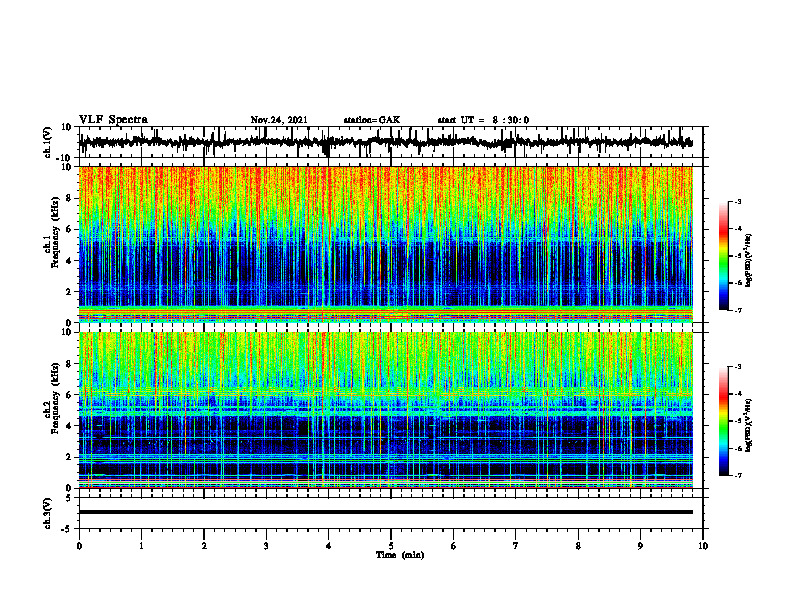Click the "-7" label on ch.1 color bar
Viewport: 792px width, 612px height.
tap(738, 310)
